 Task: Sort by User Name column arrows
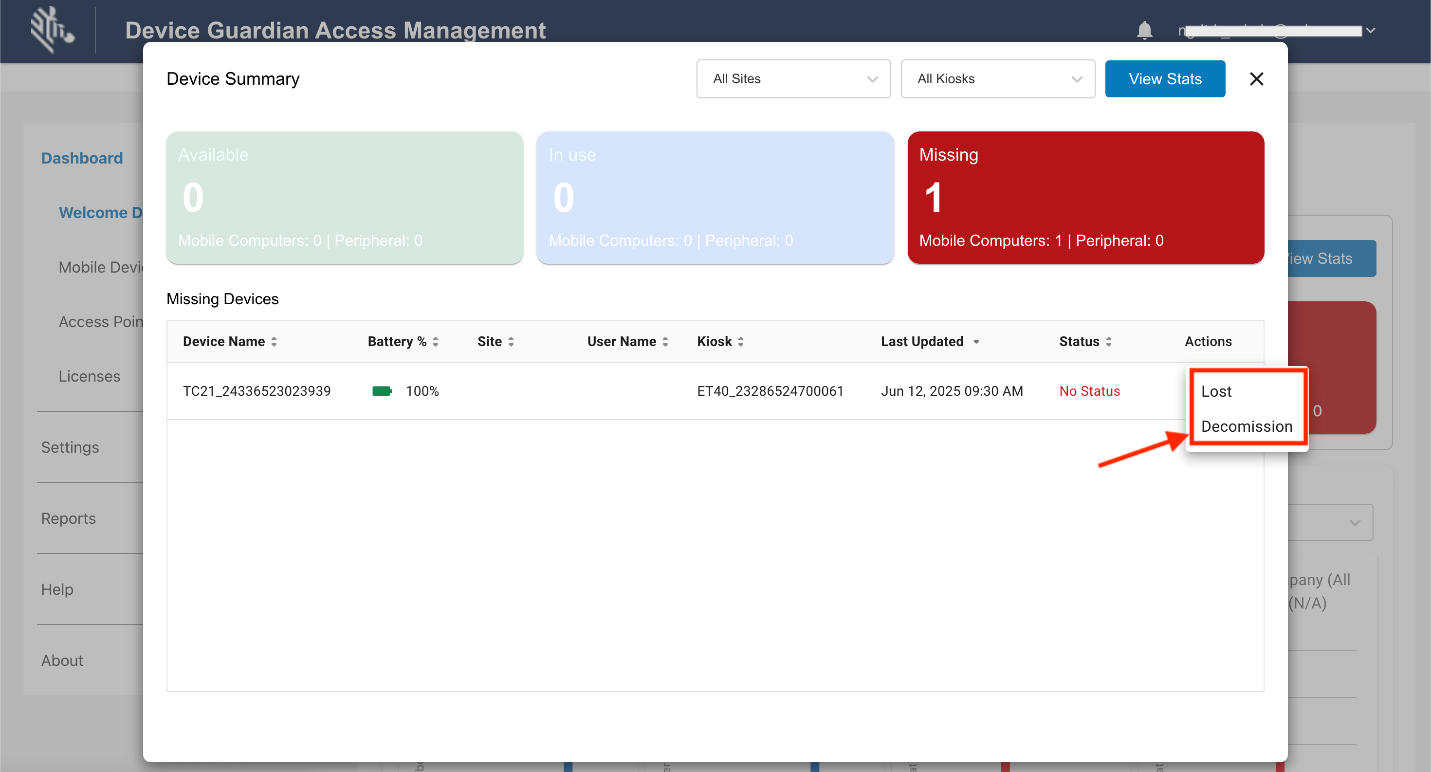(x=665, y=342)
